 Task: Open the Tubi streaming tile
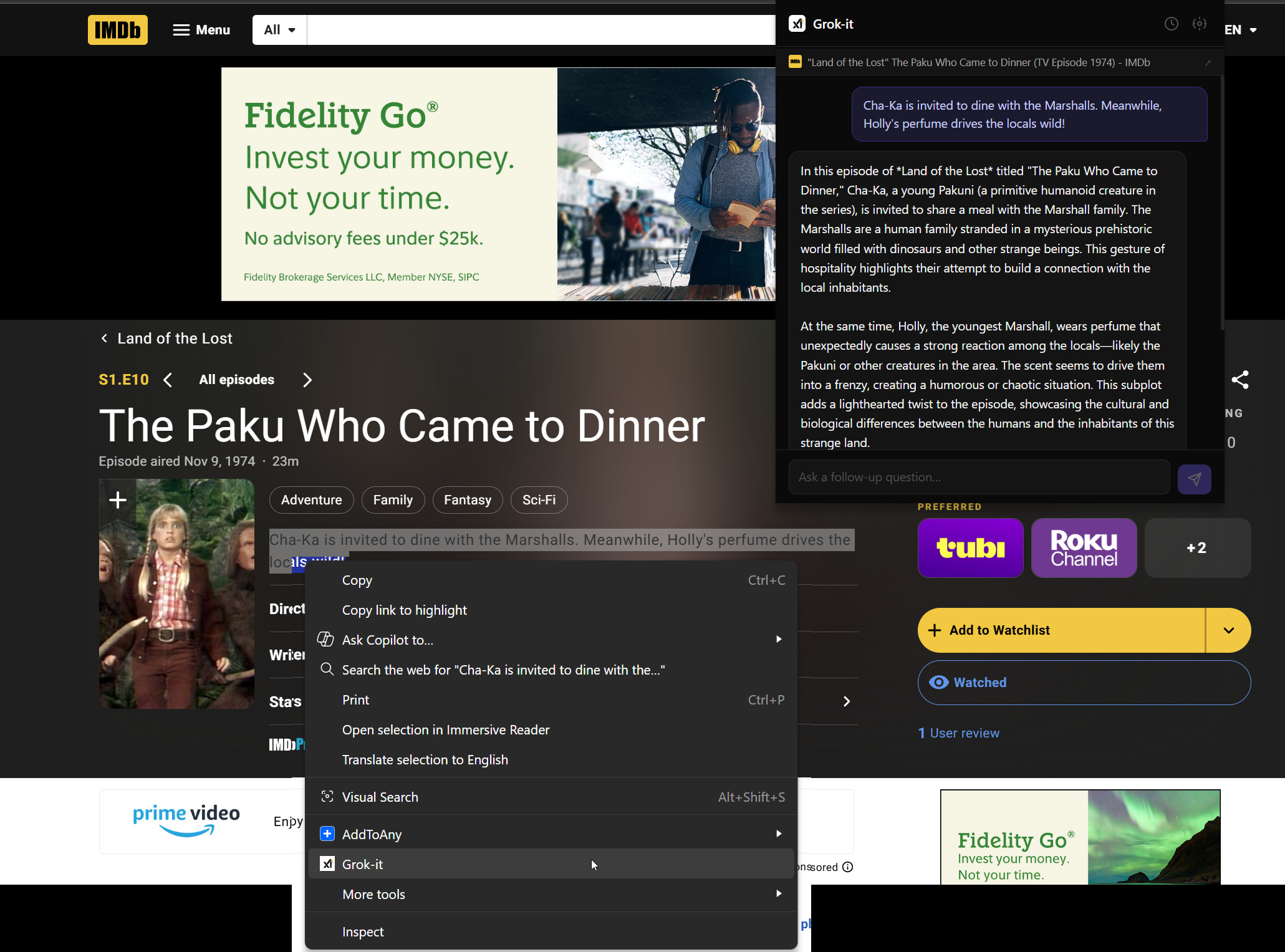point(970,547)
